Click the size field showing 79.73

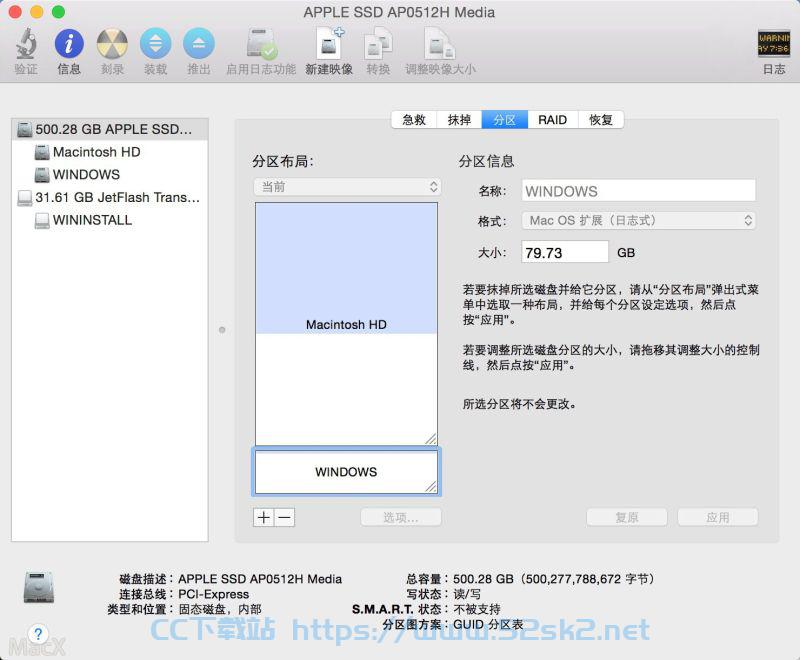point(565,252)
